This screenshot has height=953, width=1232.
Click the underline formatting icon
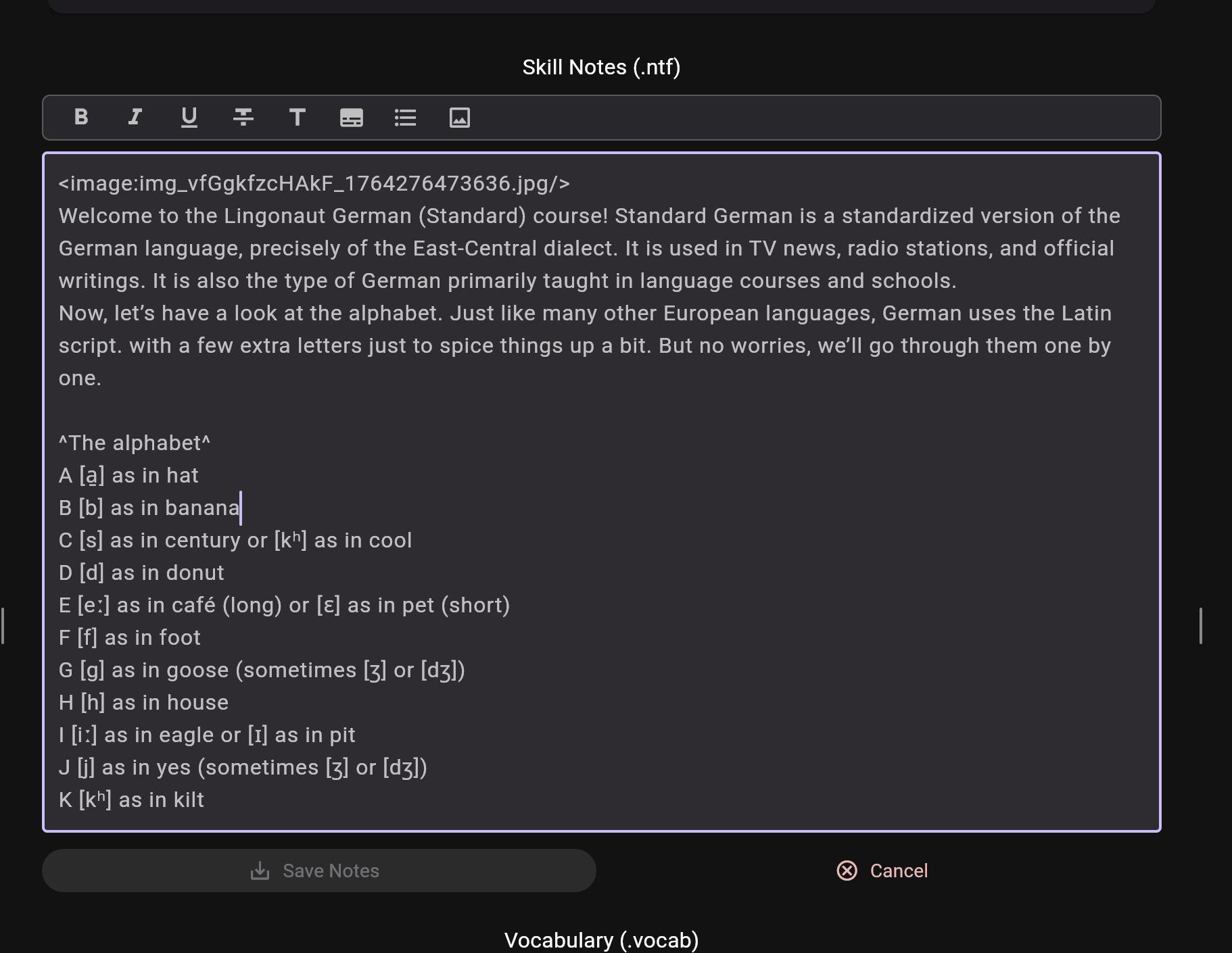click(x=189, y=118)
